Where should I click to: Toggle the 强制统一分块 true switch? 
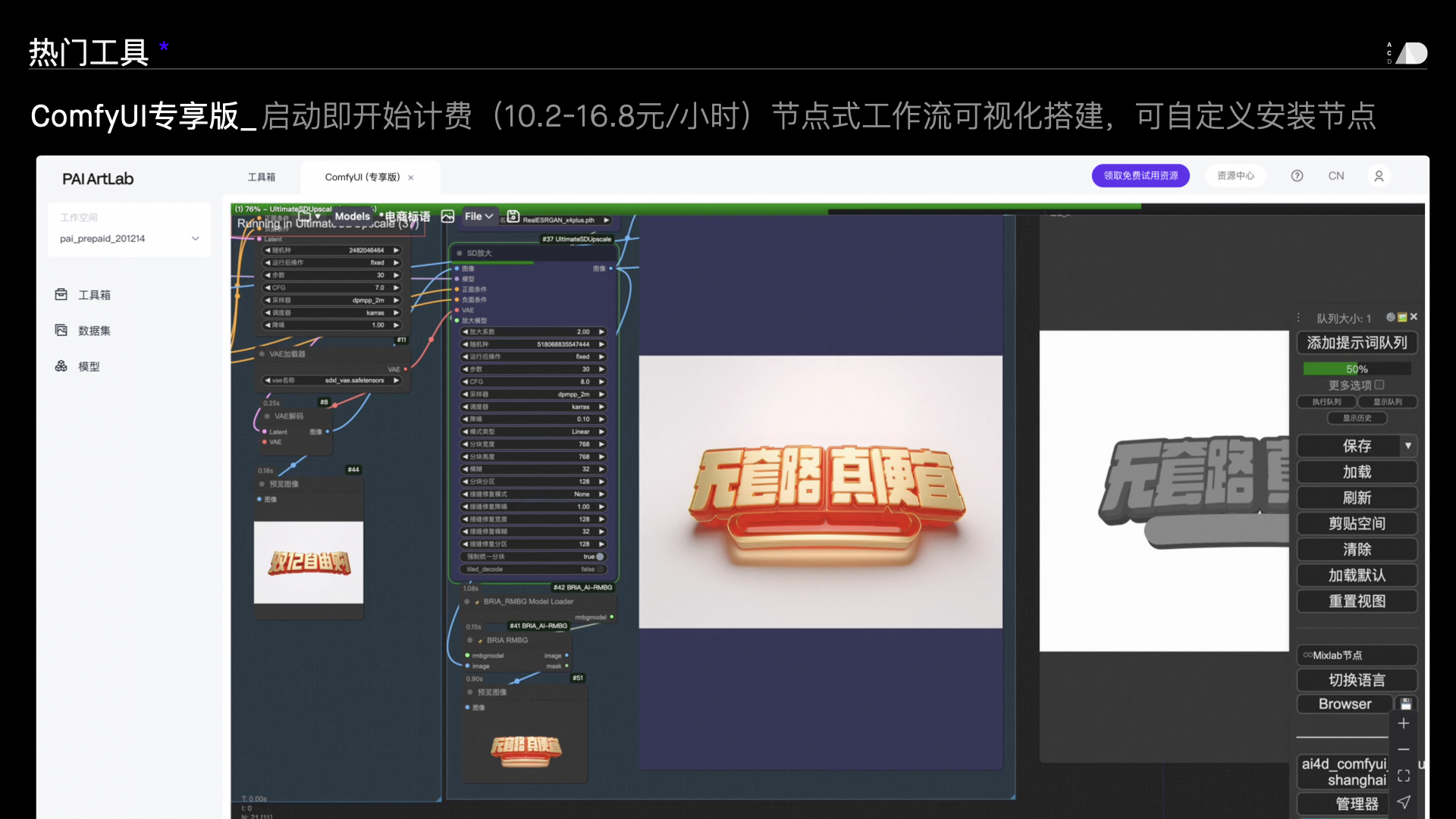click(599, 557)
